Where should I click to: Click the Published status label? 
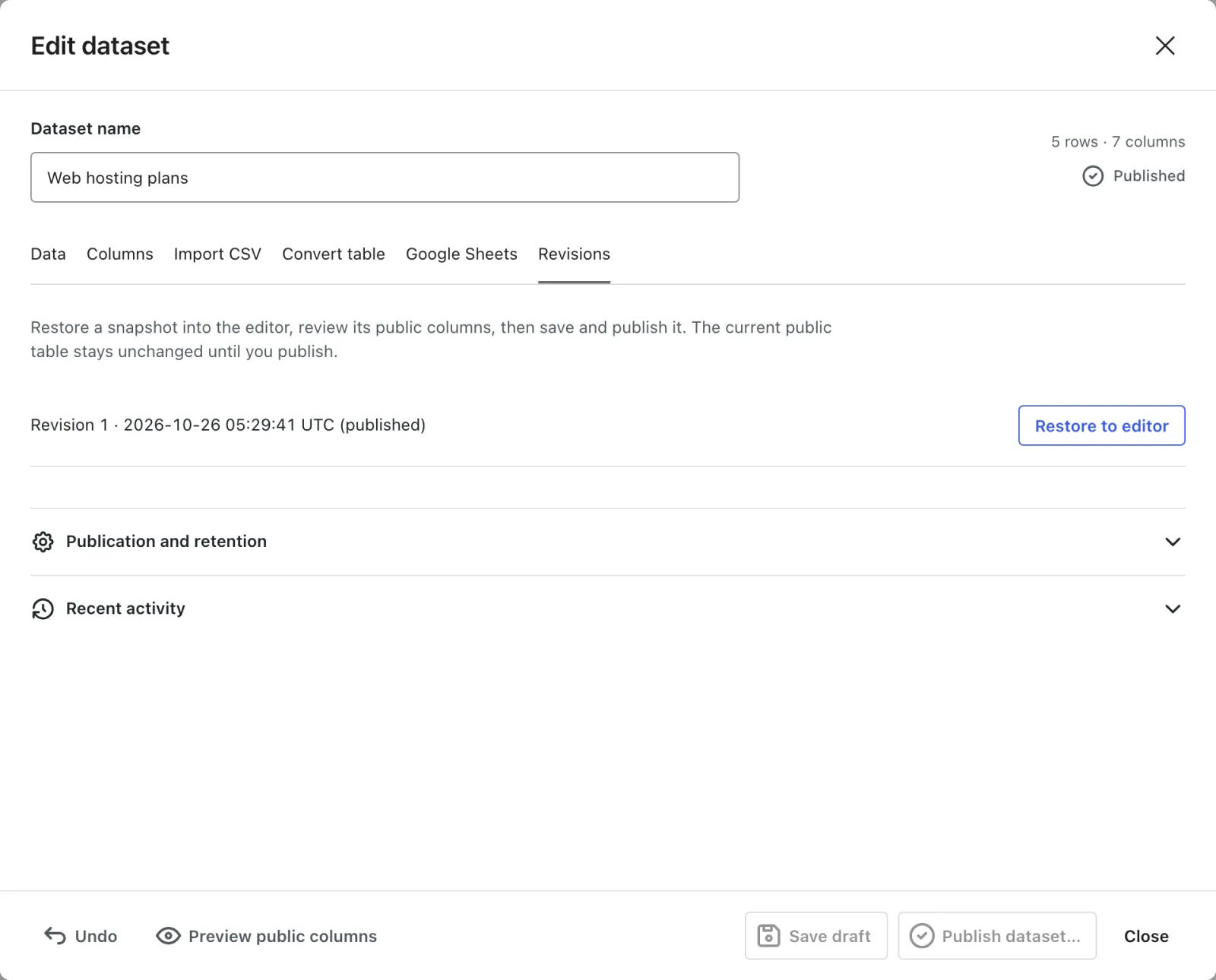pyautogui.click(x=1149, y=176)
